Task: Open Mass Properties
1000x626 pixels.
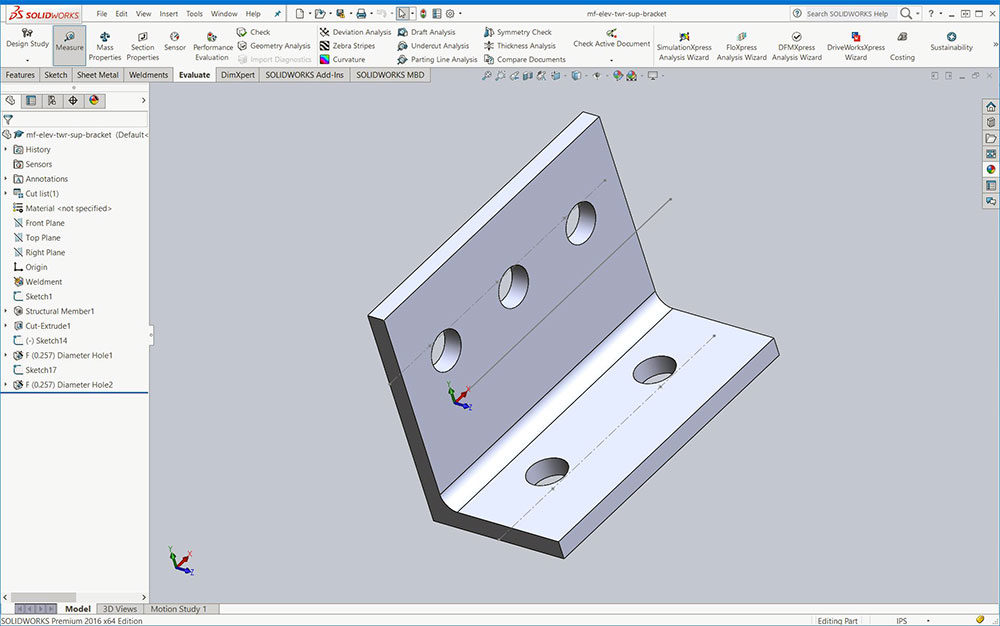Action: [x=105, y=46]
